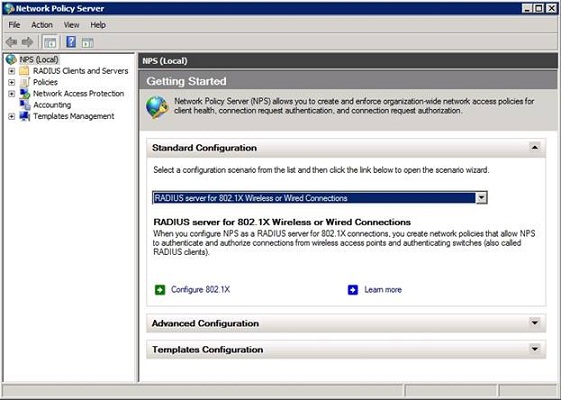Select Accounting in the console tree

click(52, 105)
